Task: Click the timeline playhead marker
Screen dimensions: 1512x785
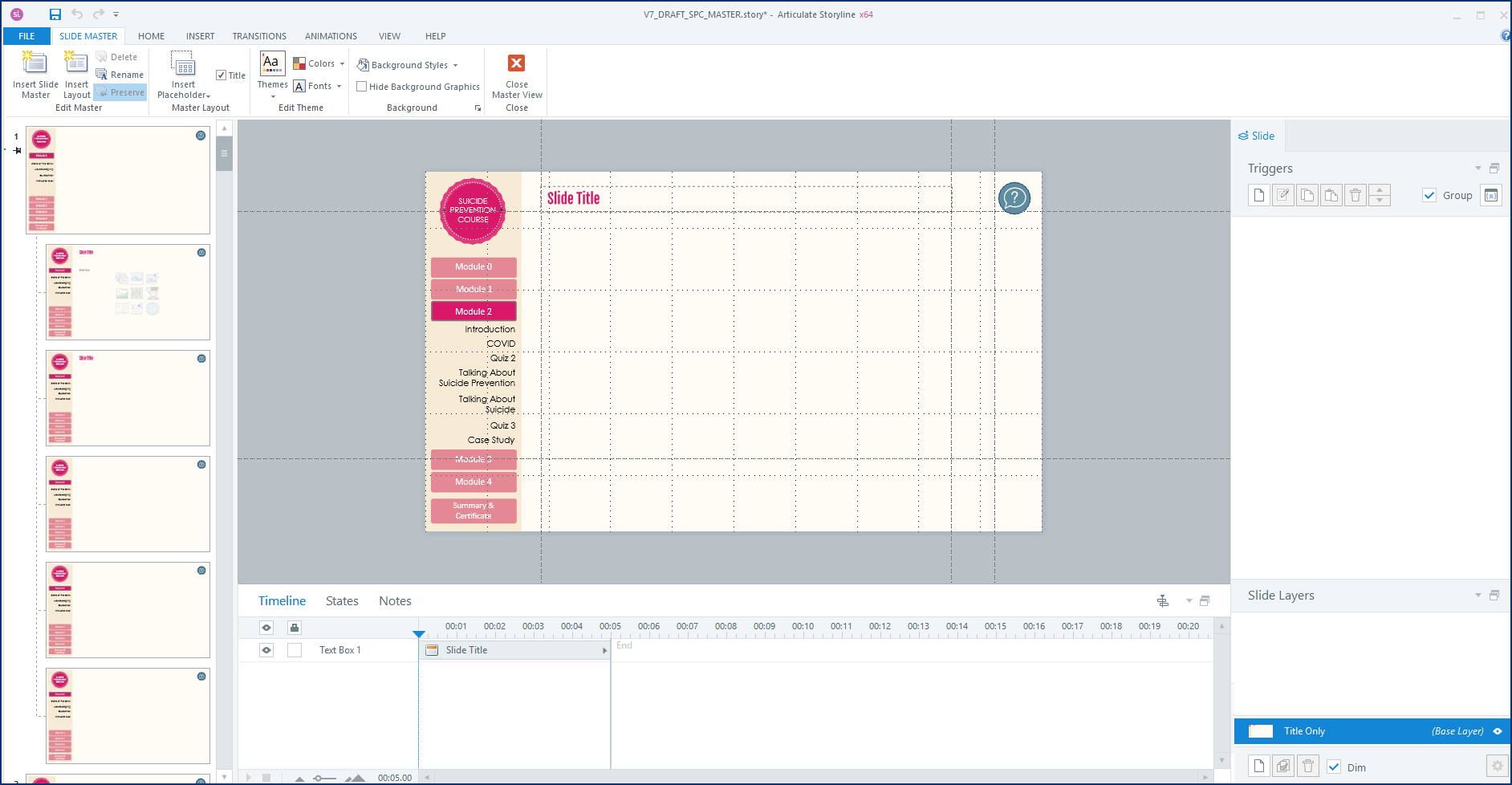Action: point(419,634)
